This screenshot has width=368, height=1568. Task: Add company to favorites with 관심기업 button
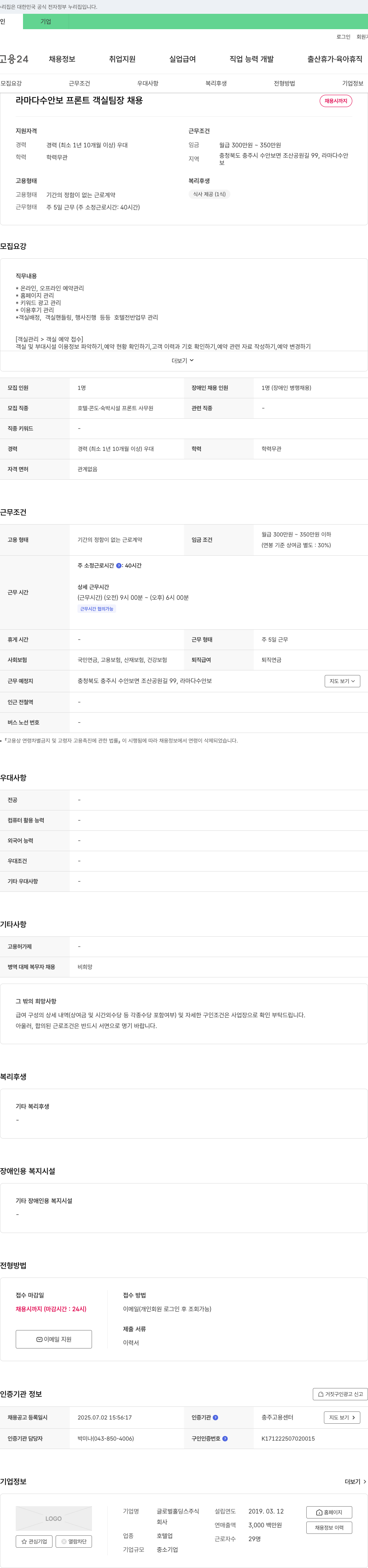[34, 1541]
